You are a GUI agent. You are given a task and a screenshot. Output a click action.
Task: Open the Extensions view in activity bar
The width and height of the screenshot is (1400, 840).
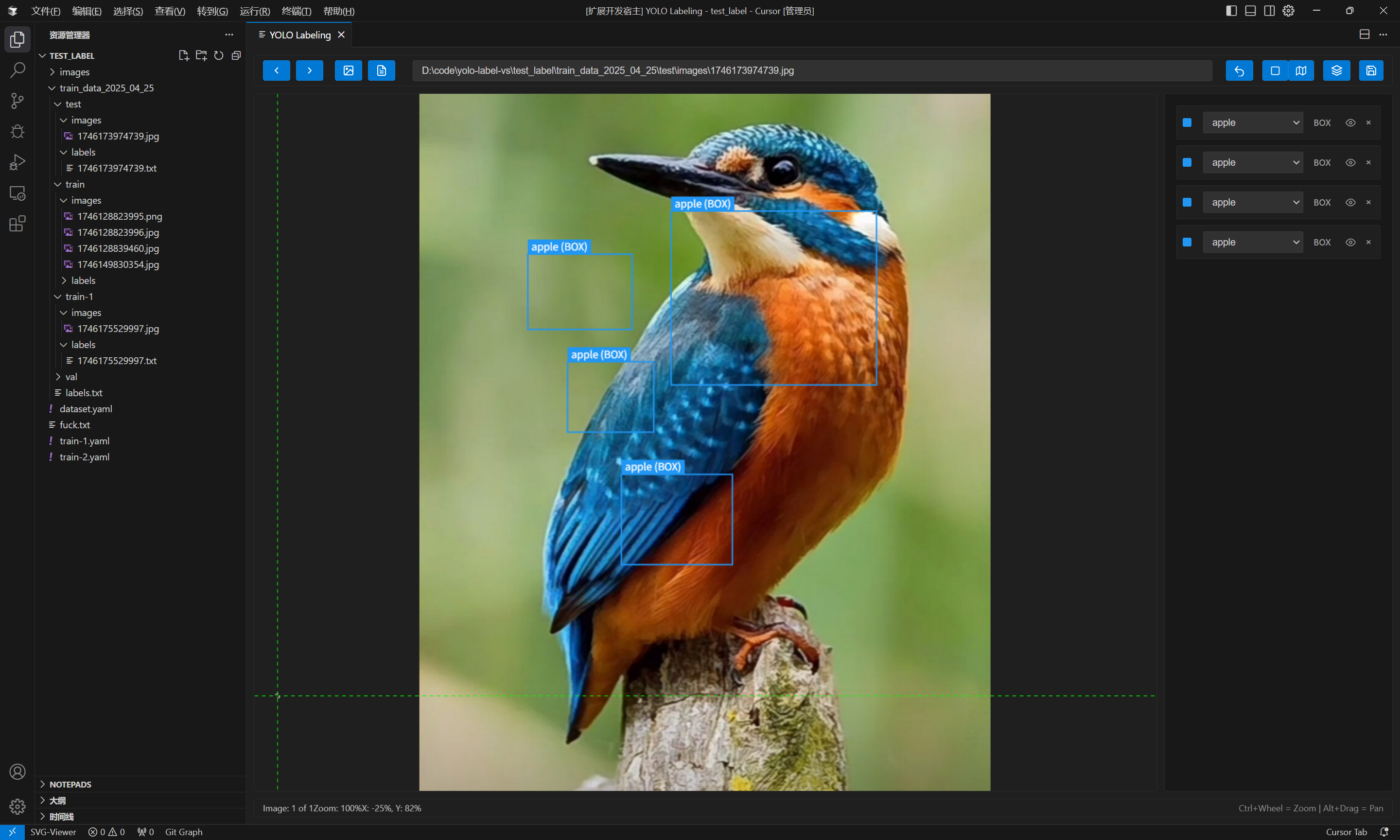point(17,224)
